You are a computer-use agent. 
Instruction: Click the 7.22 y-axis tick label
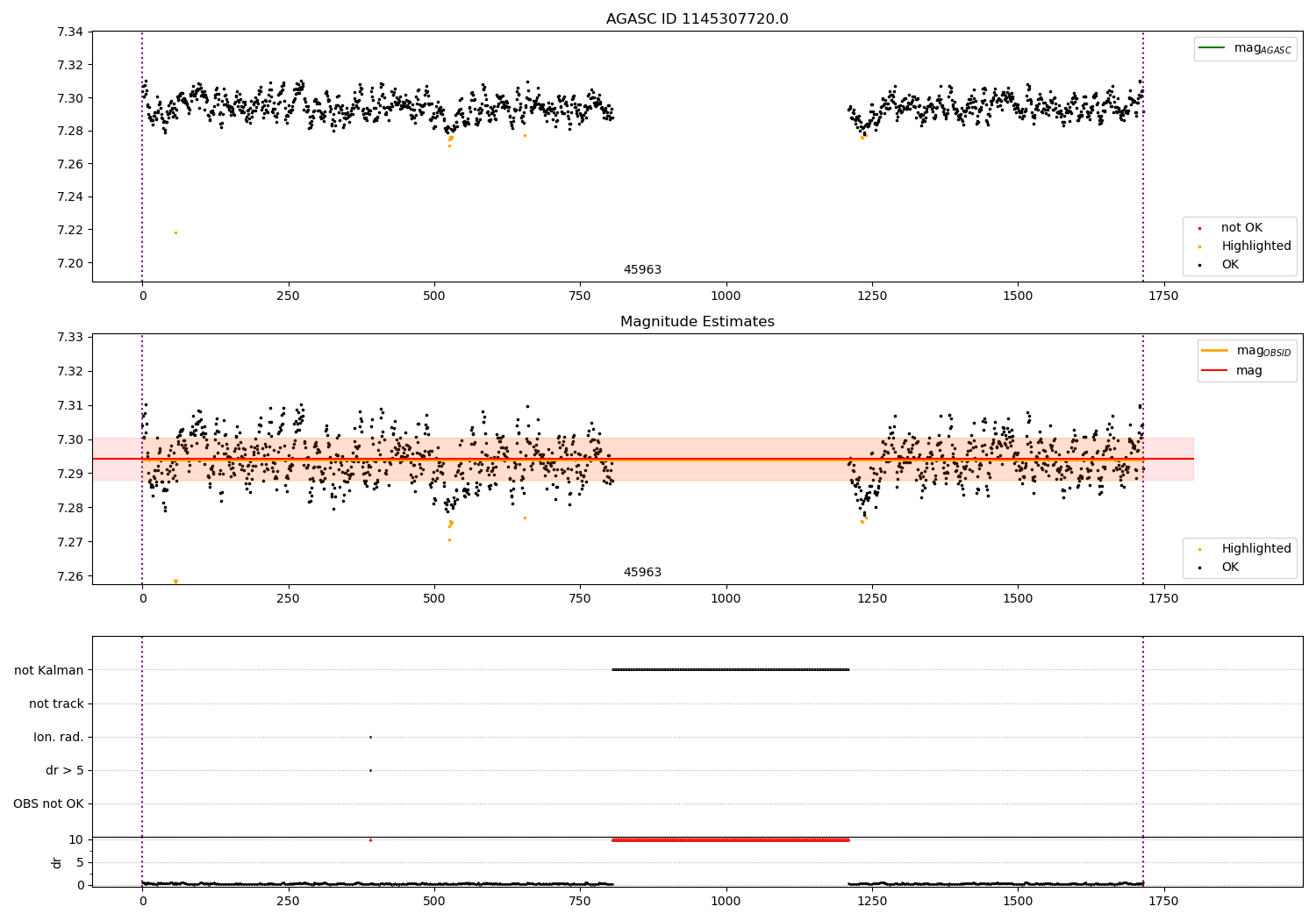pos(69,231)
